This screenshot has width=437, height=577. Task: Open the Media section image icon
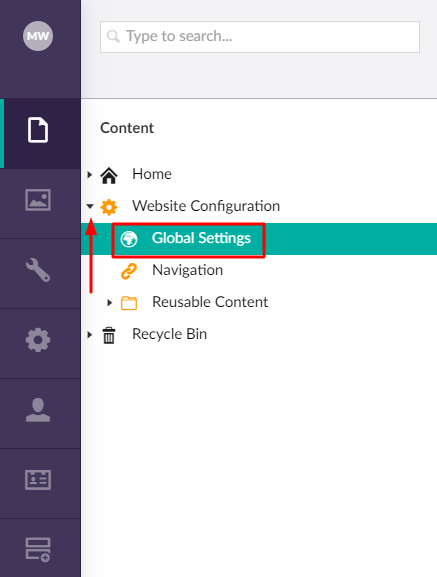[38, 200]
